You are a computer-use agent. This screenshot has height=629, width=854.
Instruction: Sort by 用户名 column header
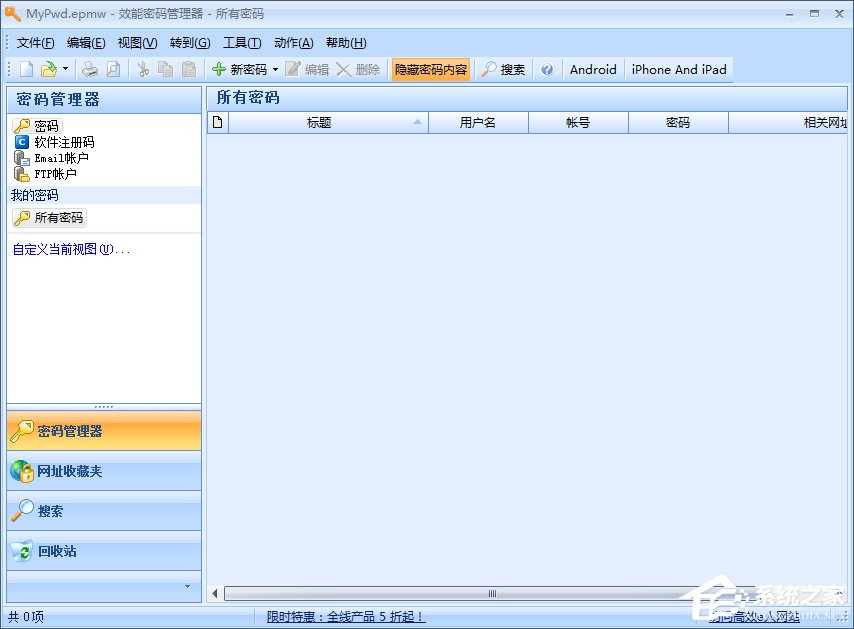tap(478, 123)
